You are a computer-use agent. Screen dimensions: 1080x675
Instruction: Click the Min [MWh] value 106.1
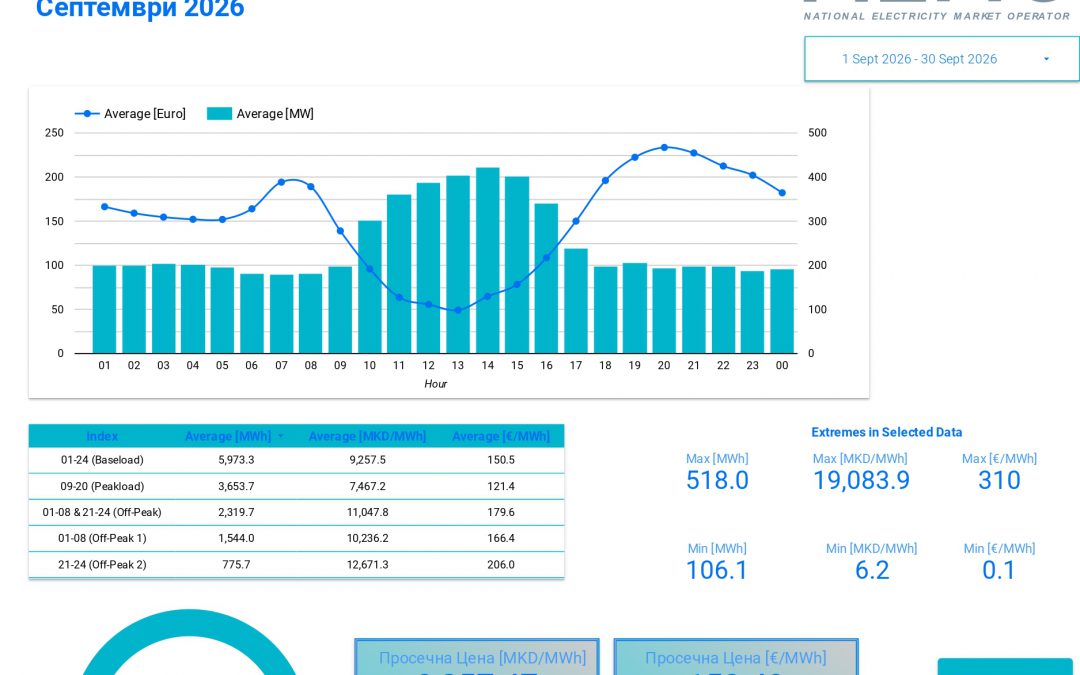point(717,570)
